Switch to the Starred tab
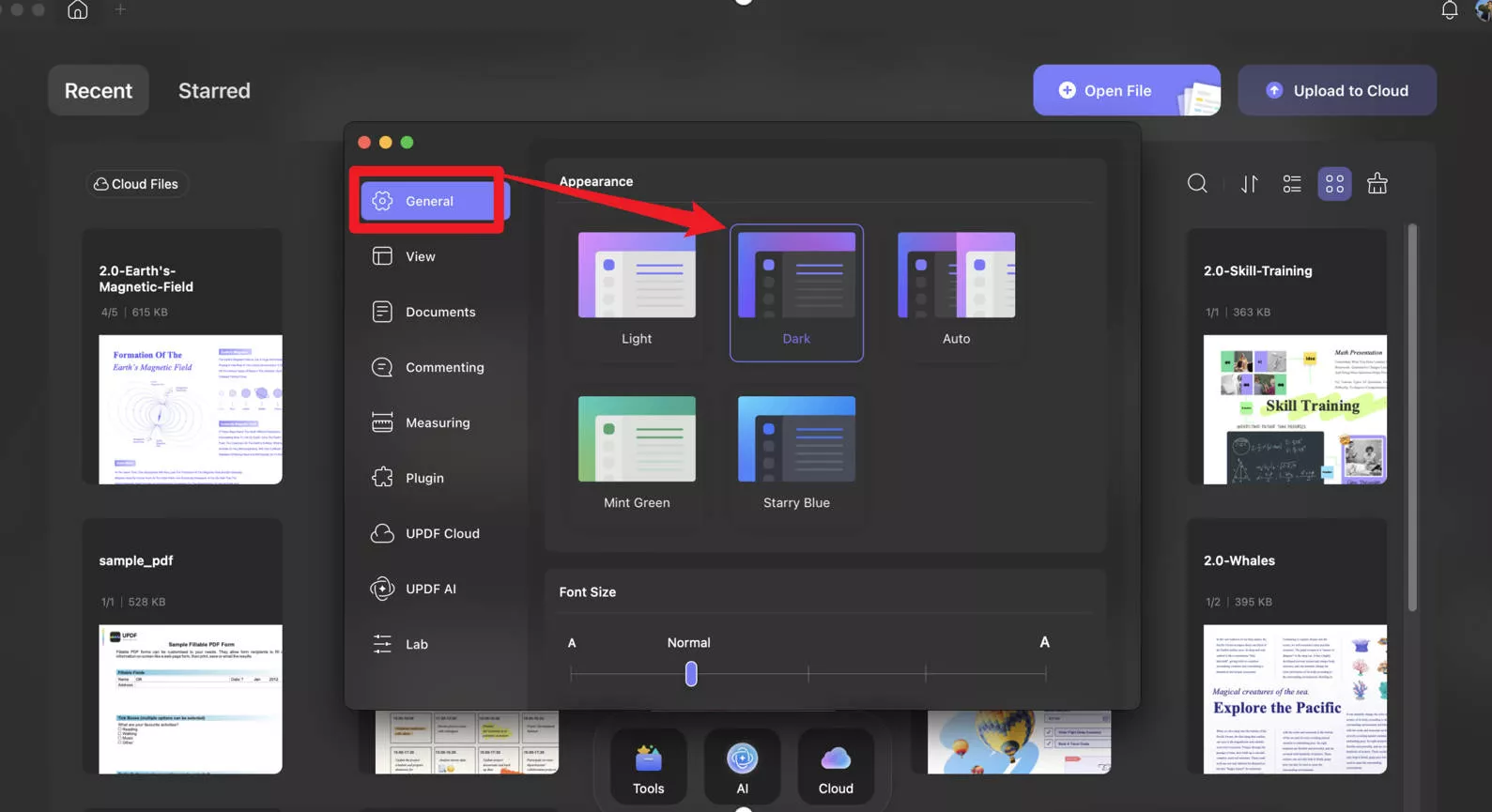 214,90
